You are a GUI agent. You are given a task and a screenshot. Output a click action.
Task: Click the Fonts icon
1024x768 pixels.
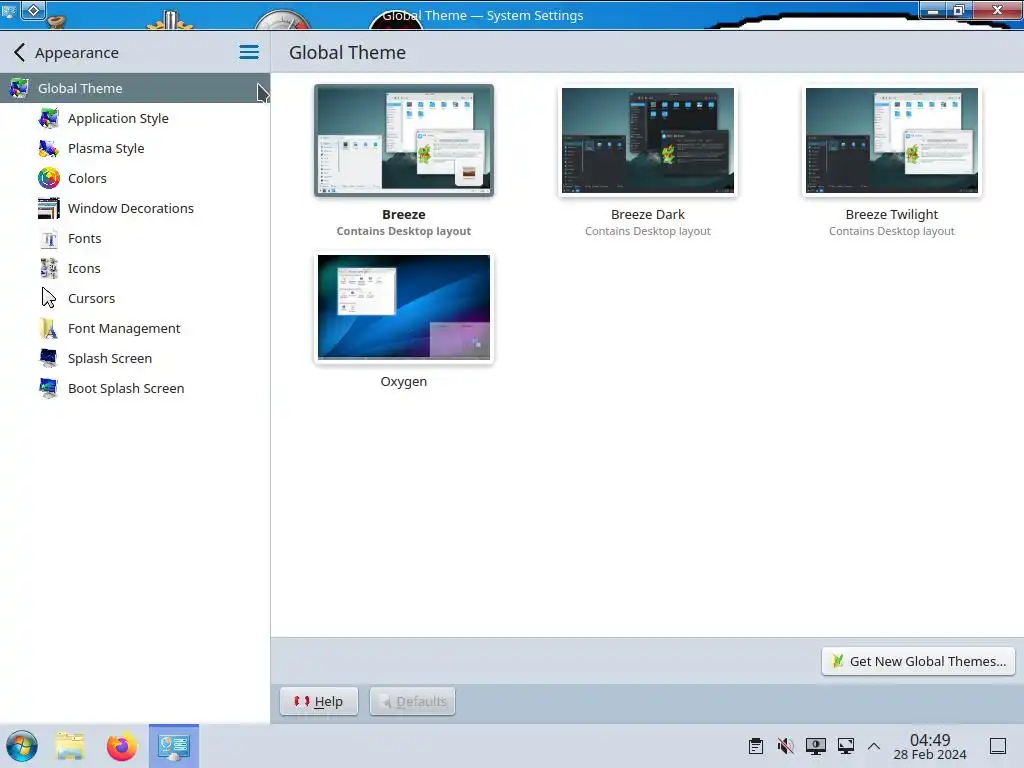click(x=48, y=238)
